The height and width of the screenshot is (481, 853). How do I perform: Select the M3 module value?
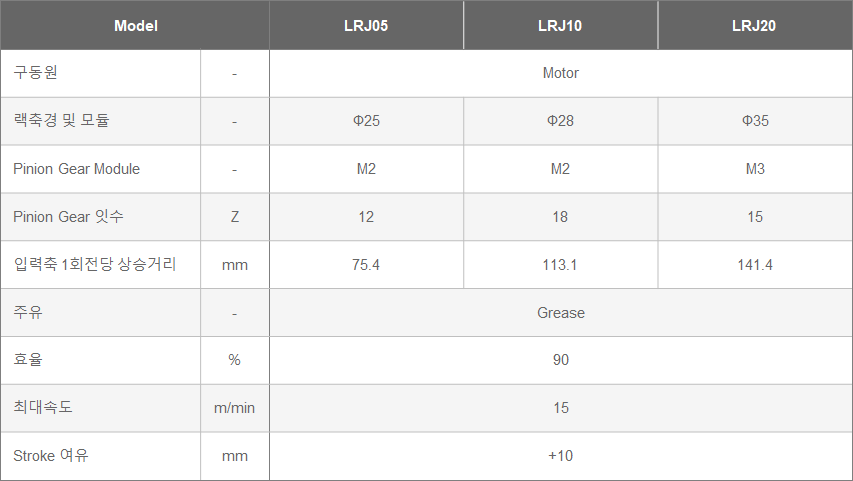pos(754,169)
